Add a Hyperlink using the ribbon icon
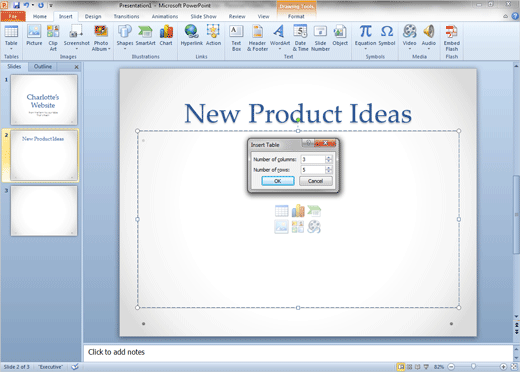Screen dimensions: 520x372 coord(191,36)
